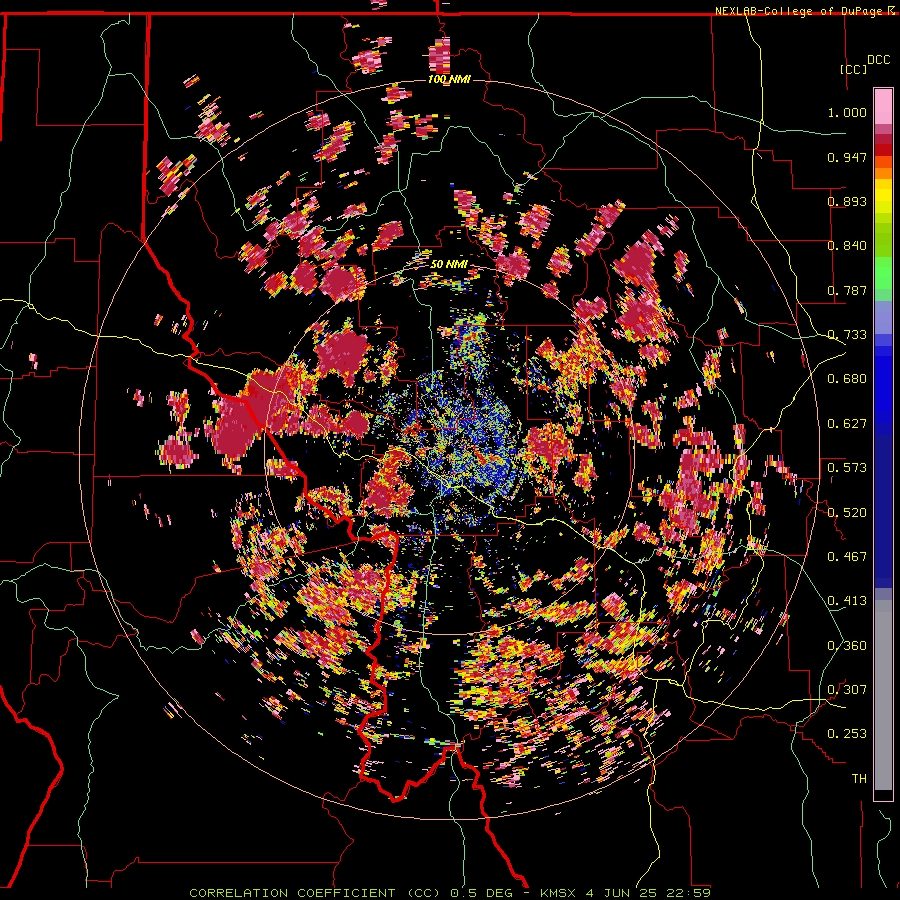Click the 0.573 legend value
900x900 pixels.
pyautogui.click(x=847, y=468)
